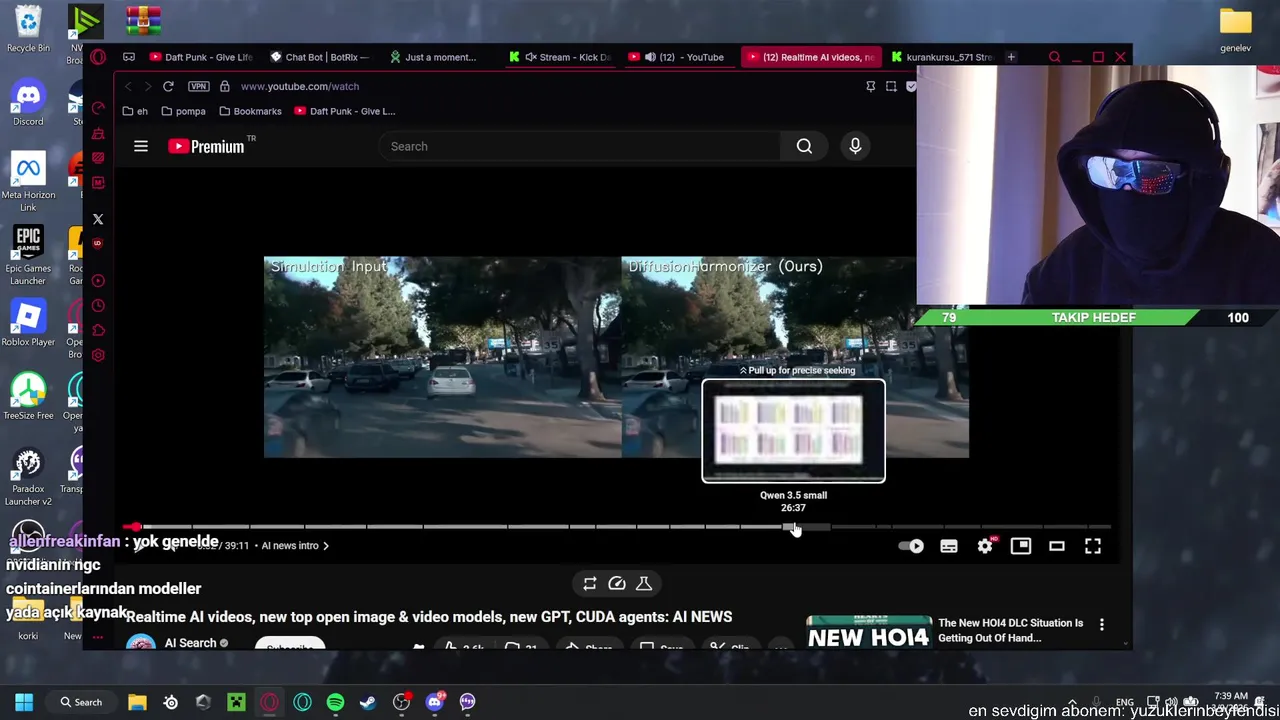Switch to 'Just a moment...' tab
Viewport: 1280px width, 720px height.
[x=440, y=57]
